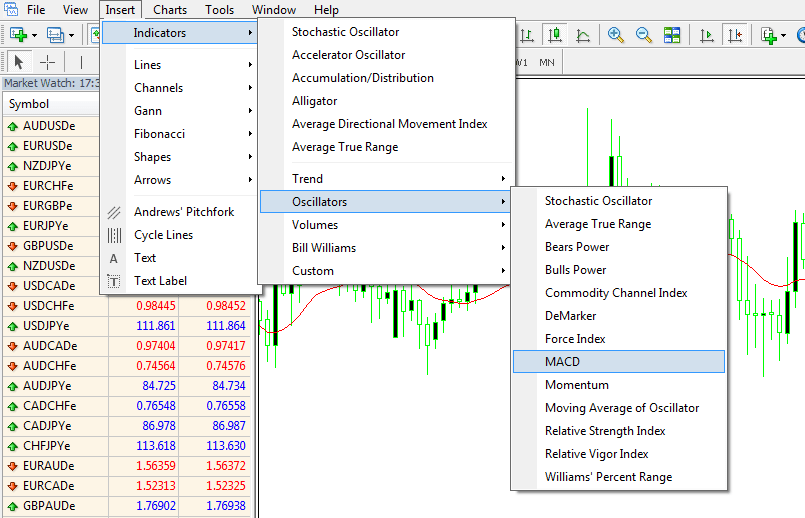Screen dimensions: 805x518
Task: Select the arrow cursor tool
Action: [x=19, y=63]
